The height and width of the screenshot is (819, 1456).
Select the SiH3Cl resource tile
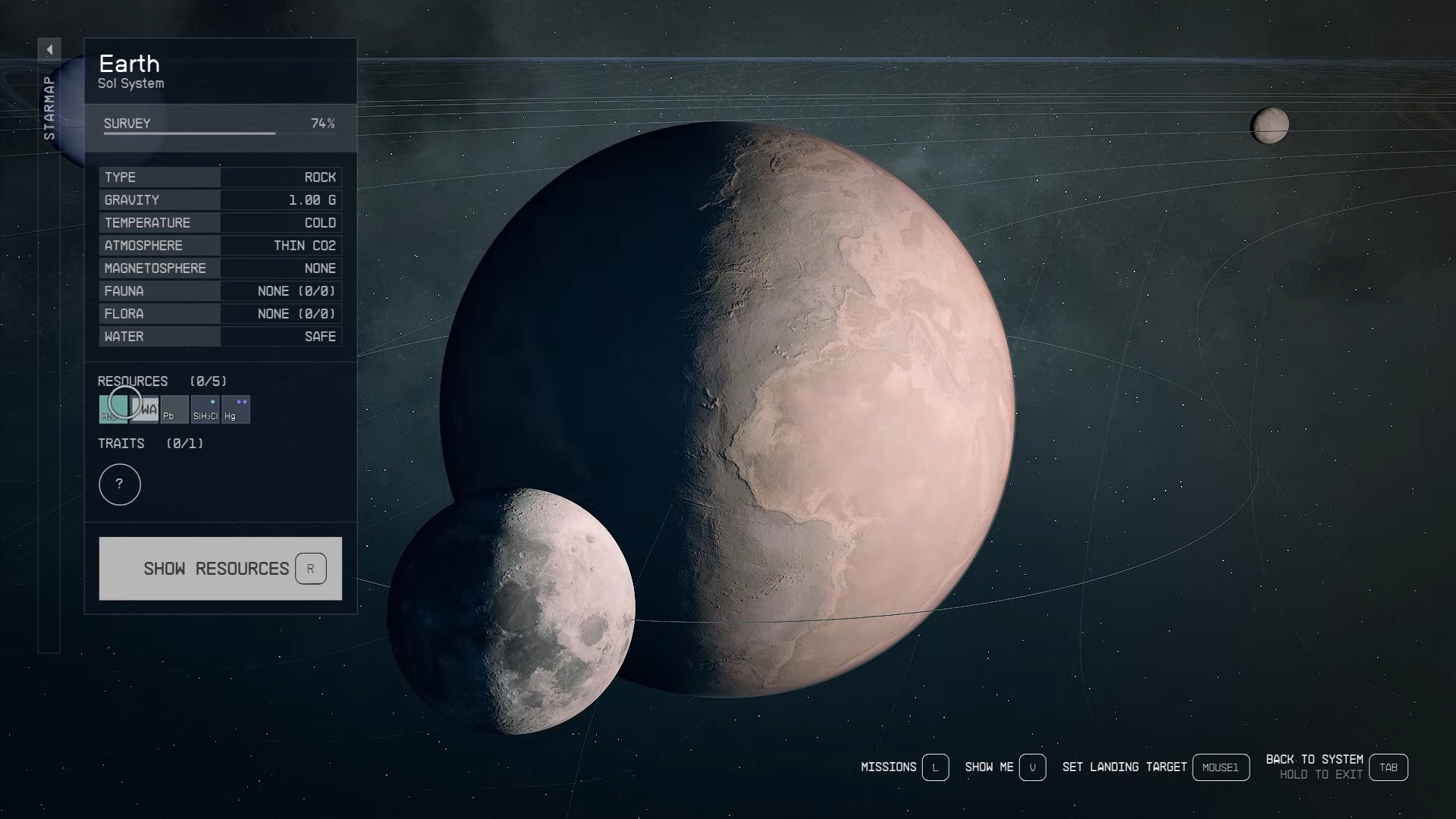(x=206, y=409)
